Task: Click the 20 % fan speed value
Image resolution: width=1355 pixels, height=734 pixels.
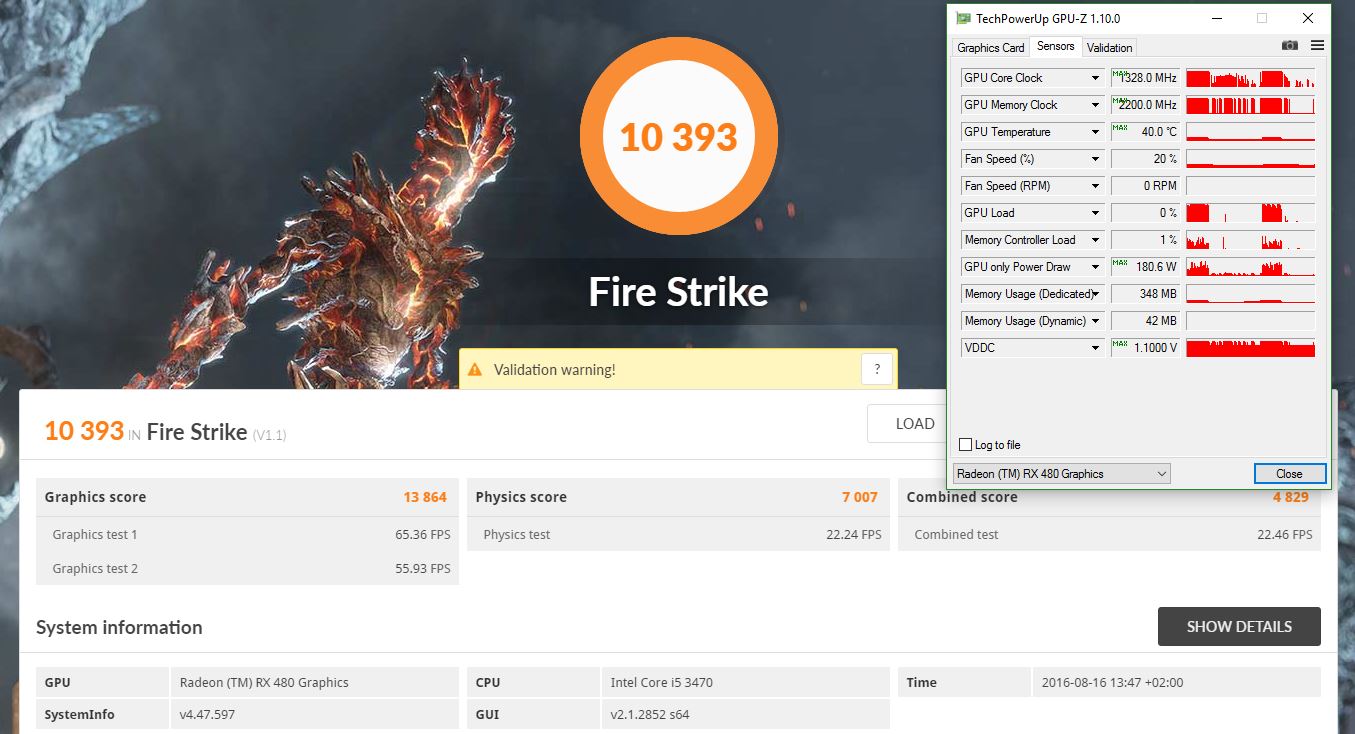Action: [x=1146, y=159]
